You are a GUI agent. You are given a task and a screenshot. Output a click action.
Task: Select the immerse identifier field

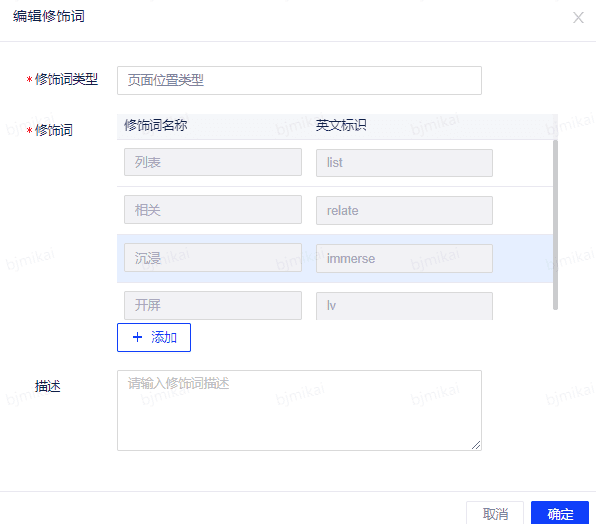pyautogui.click(x=404, y=258)
